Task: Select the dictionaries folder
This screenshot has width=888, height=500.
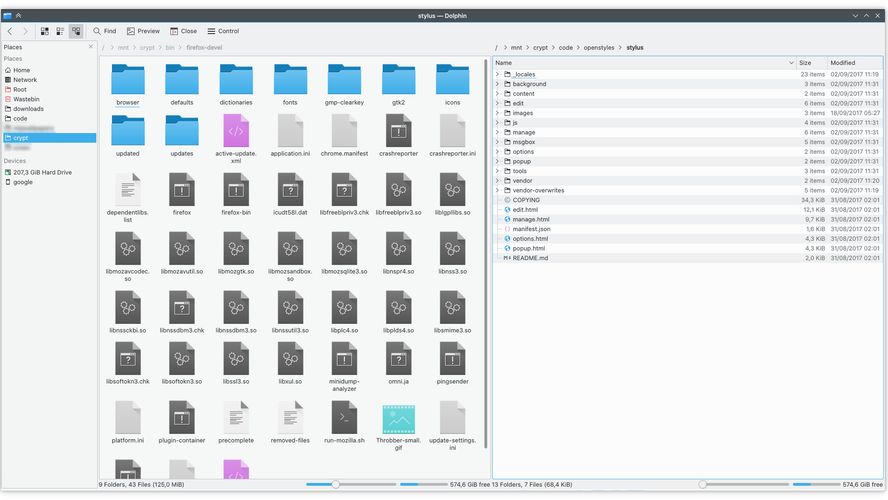Action: [x=236, y=79]
